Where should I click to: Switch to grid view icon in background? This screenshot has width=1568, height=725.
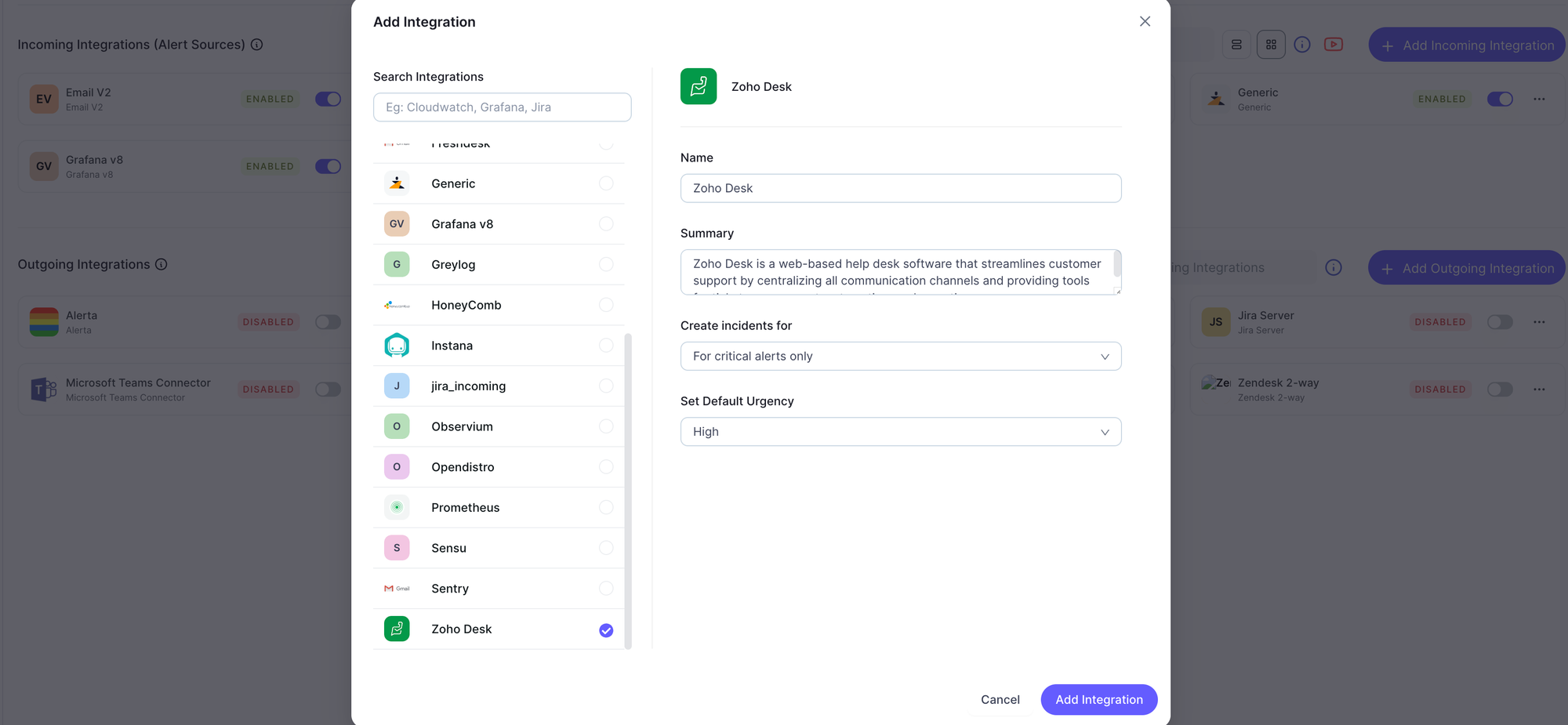click(x=1271, y=45)
